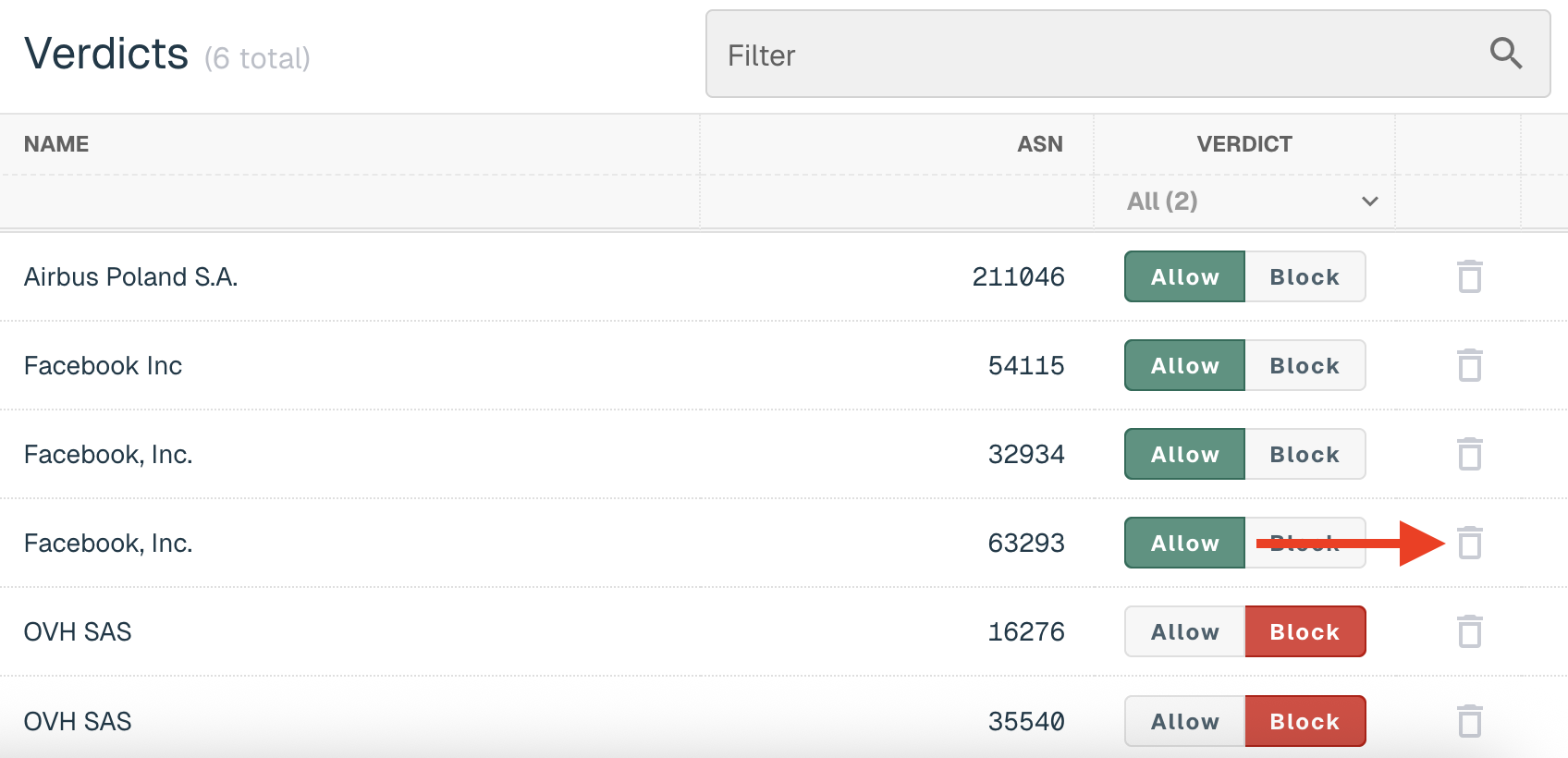
Task: Set Airbus Poland S.A. to Block
Action: point(1305,276)
